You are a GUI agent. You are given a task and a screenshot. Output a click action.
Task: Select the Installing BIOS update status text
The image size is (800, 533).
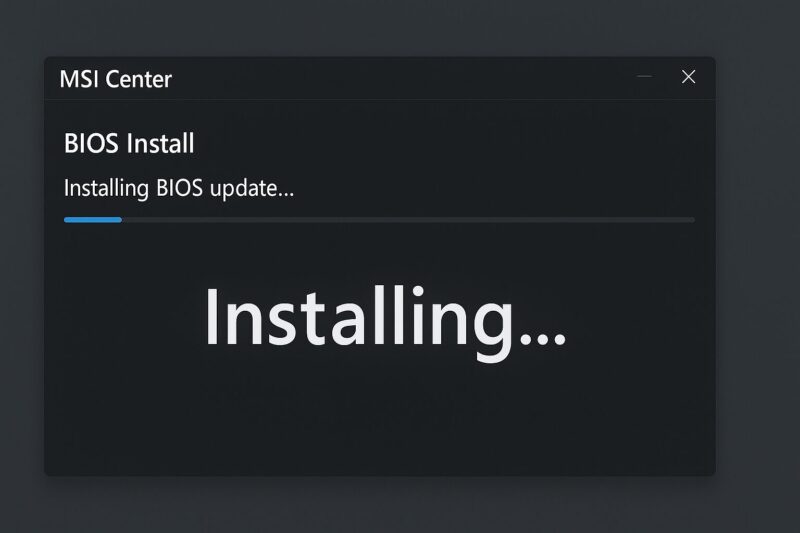coord(179,188)
